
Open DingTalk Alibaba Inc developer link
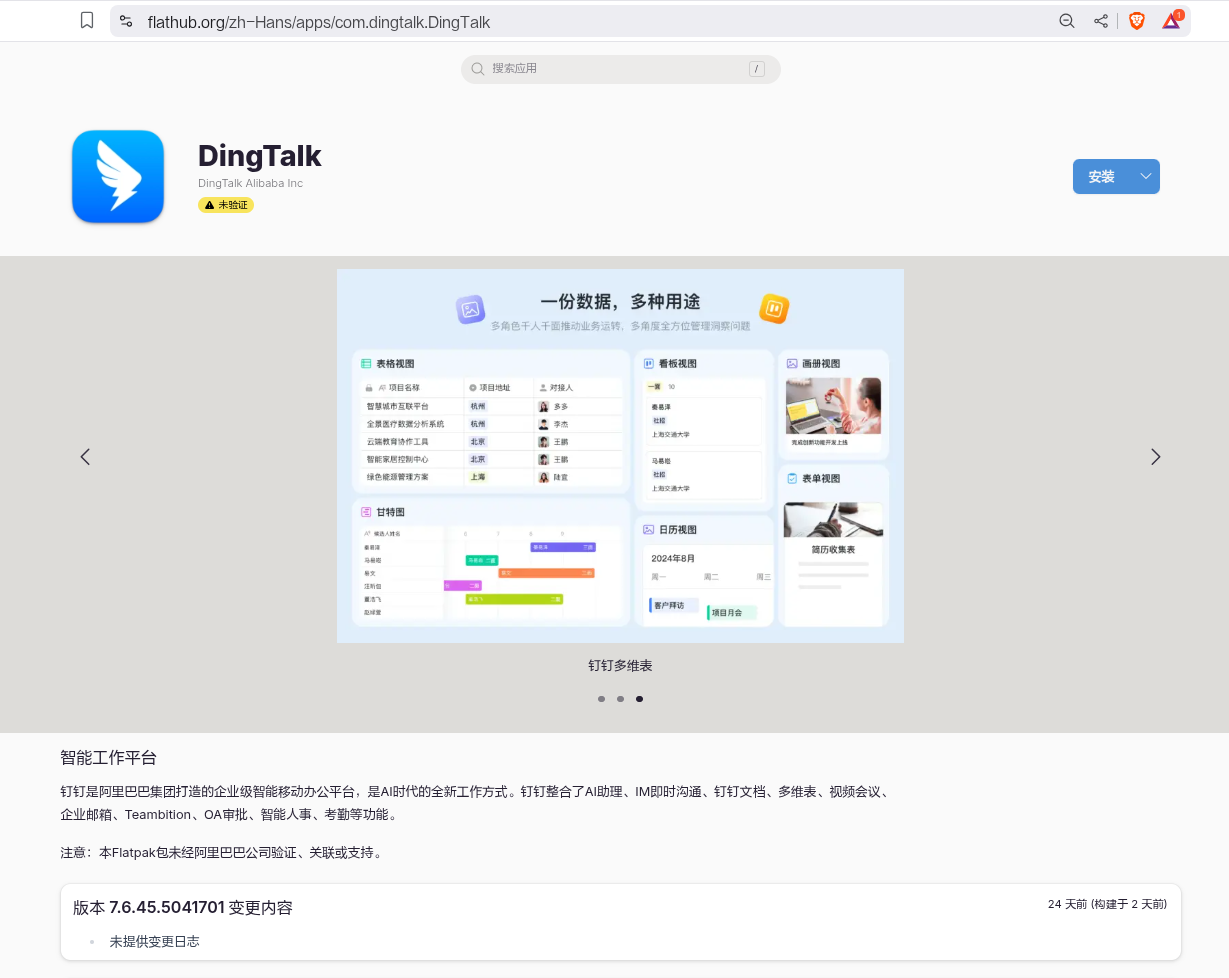coord(250,183)
